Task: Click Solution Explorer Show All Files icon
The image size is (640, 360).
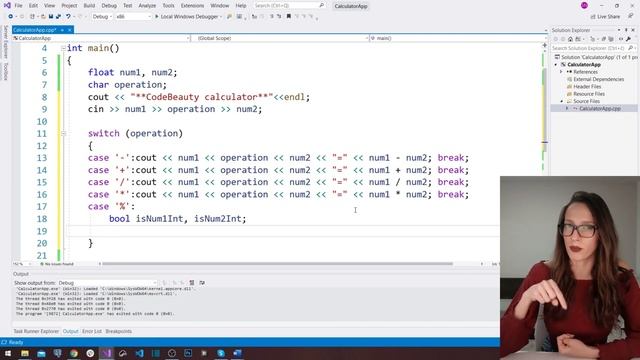Action: [611, 39]
